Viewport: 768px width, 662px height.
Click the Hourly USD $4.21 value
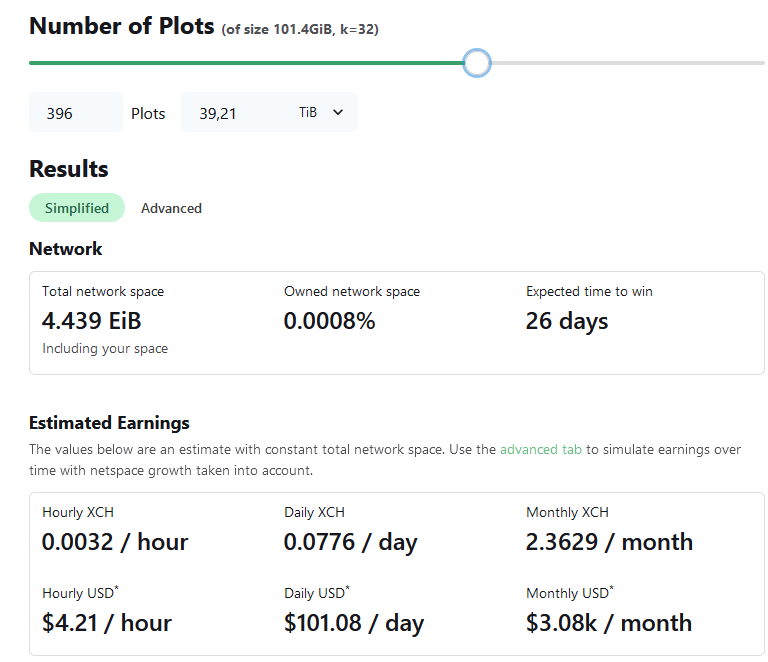point(107,623)
